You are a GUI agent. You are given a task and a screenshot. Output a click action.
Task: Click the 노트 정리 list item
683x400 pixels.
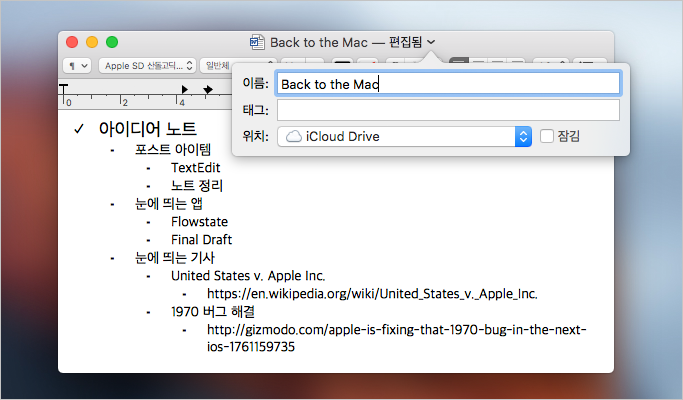[x=197, y=186]
